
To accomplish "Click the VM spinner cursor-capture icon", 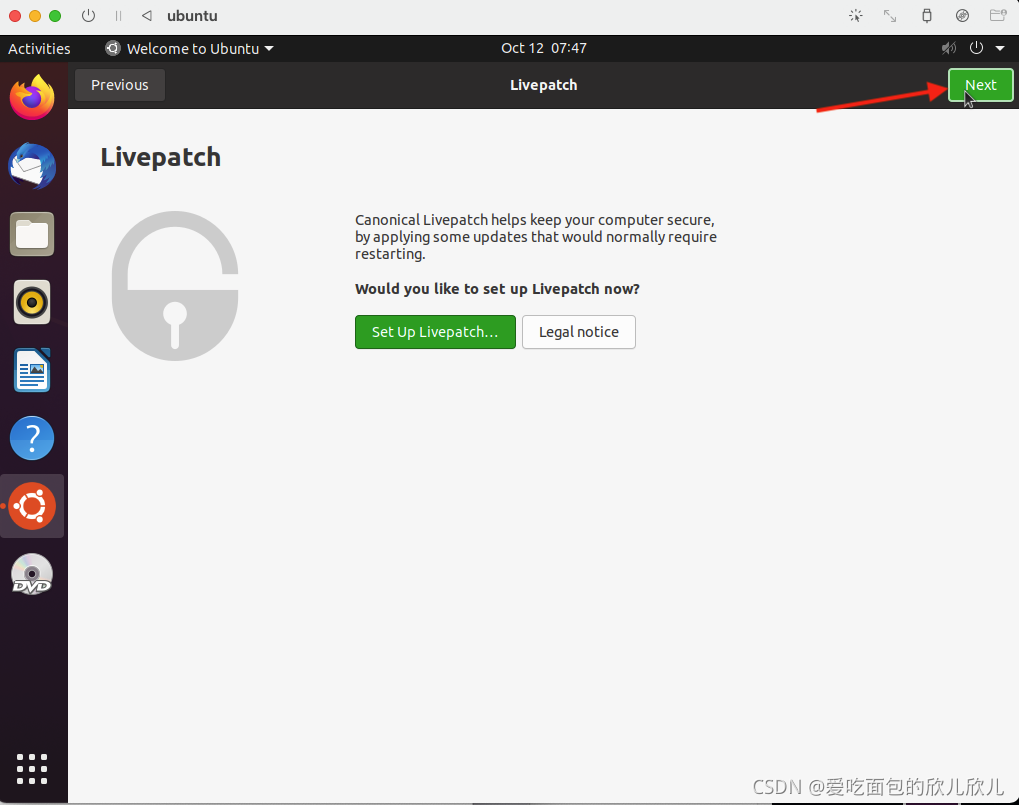I will (856, 16).
